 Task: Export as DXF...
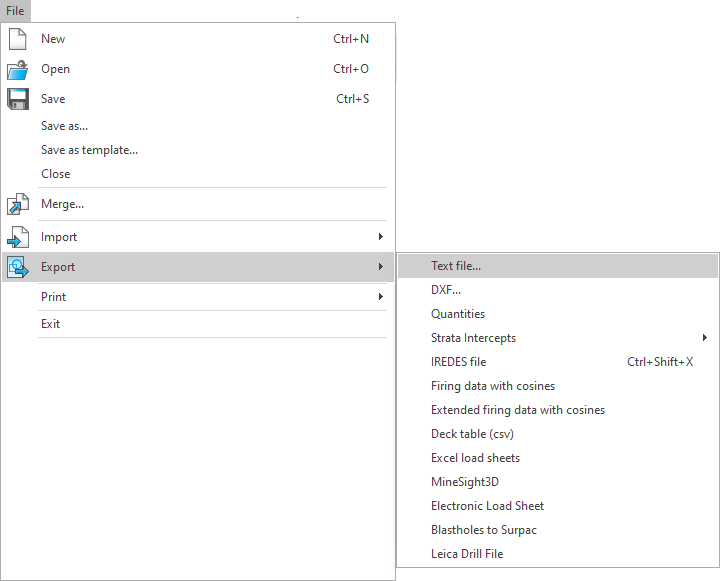[557, 290]
